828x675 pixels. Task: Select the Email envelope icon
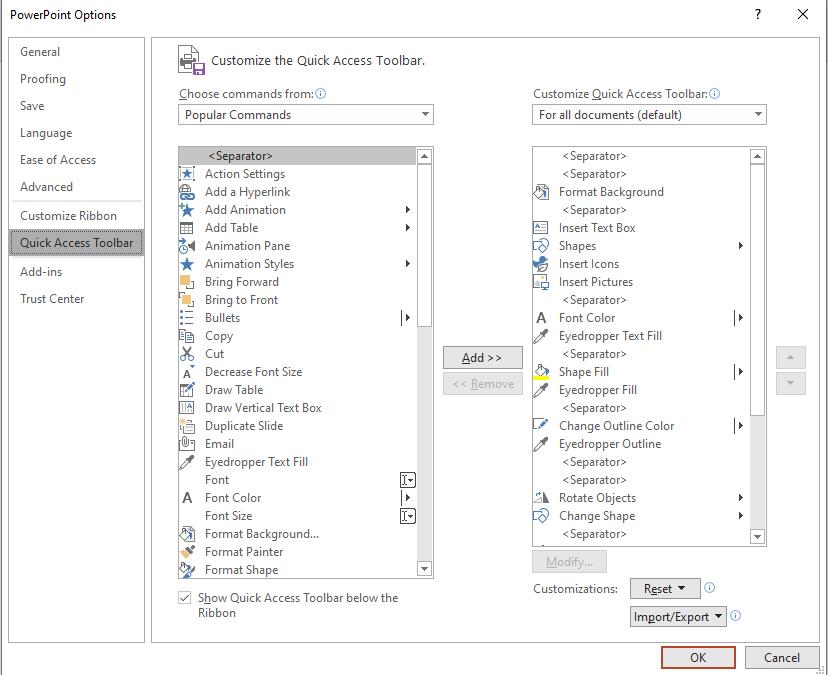(x=187, y=444)
